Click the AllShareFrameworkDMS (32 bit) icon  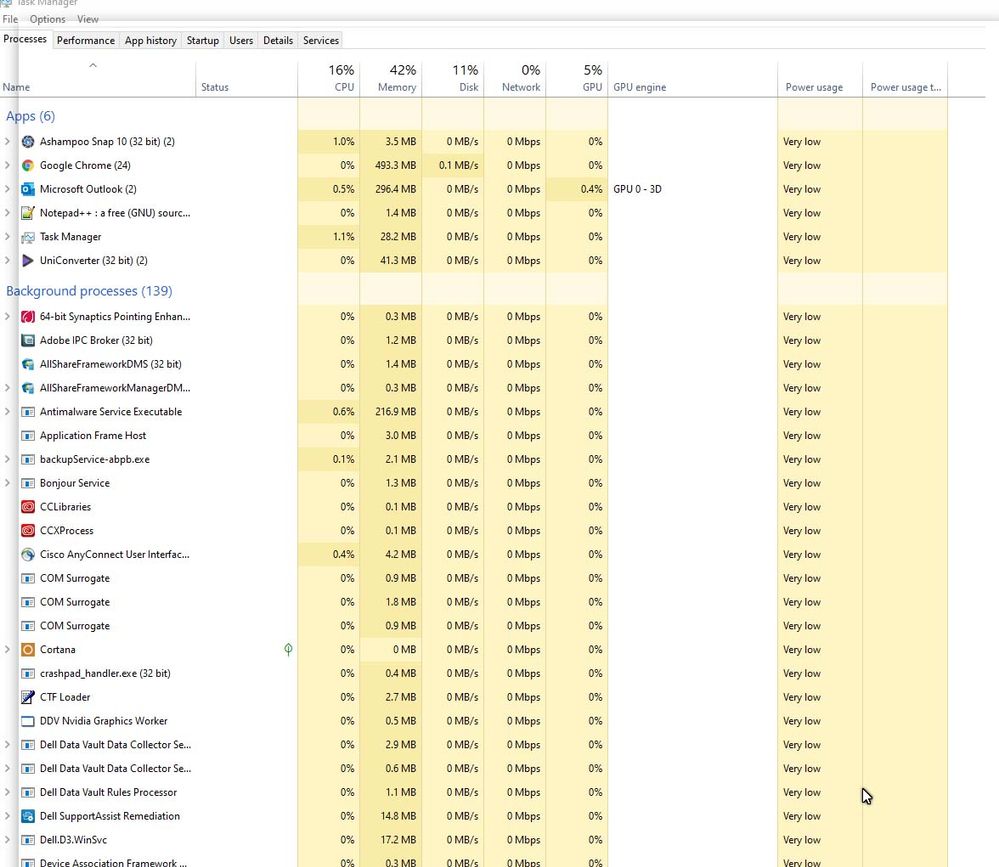pyautogui.click(x=27, y=364)
